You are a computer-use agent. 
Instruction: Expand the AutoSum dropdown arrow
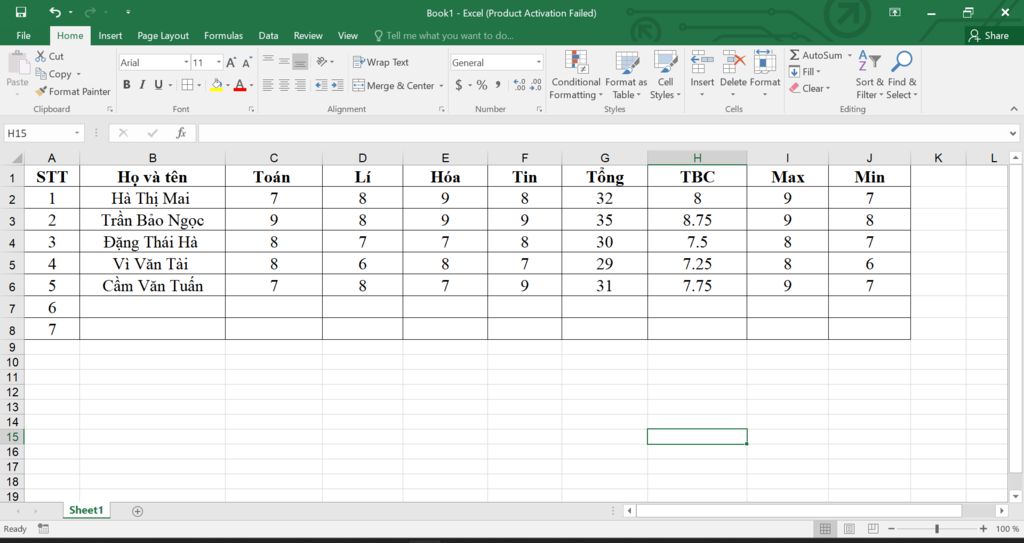849,56
